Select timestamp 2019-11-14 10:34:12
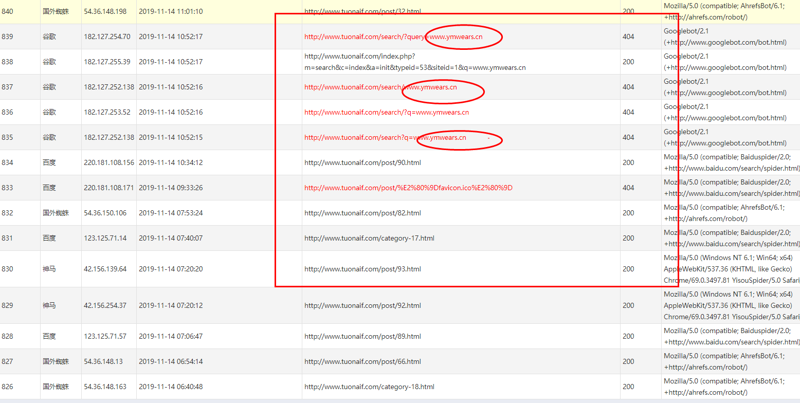The height and width of the screenshot is (403, 800). click(x=171, y=163)
